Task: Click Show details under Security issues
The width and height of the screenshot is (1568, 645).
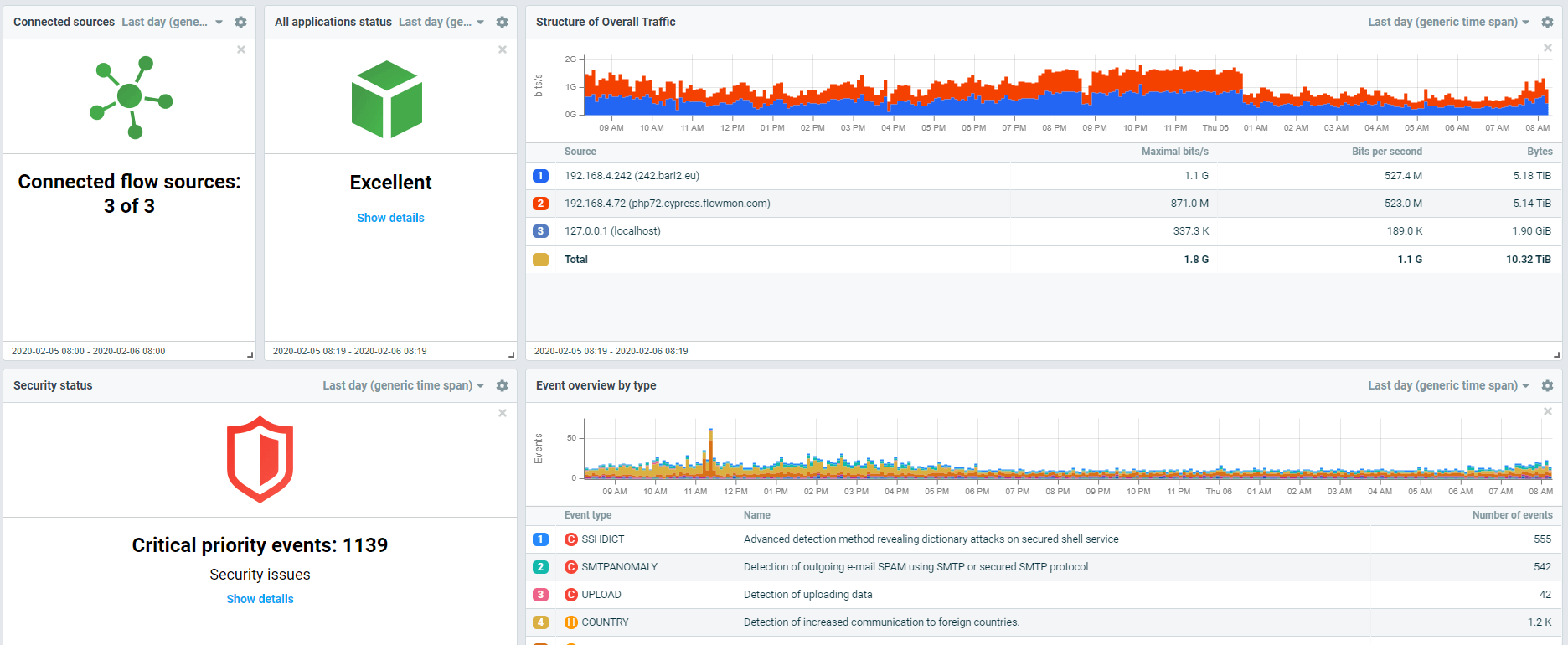Action: pos(260,599)
